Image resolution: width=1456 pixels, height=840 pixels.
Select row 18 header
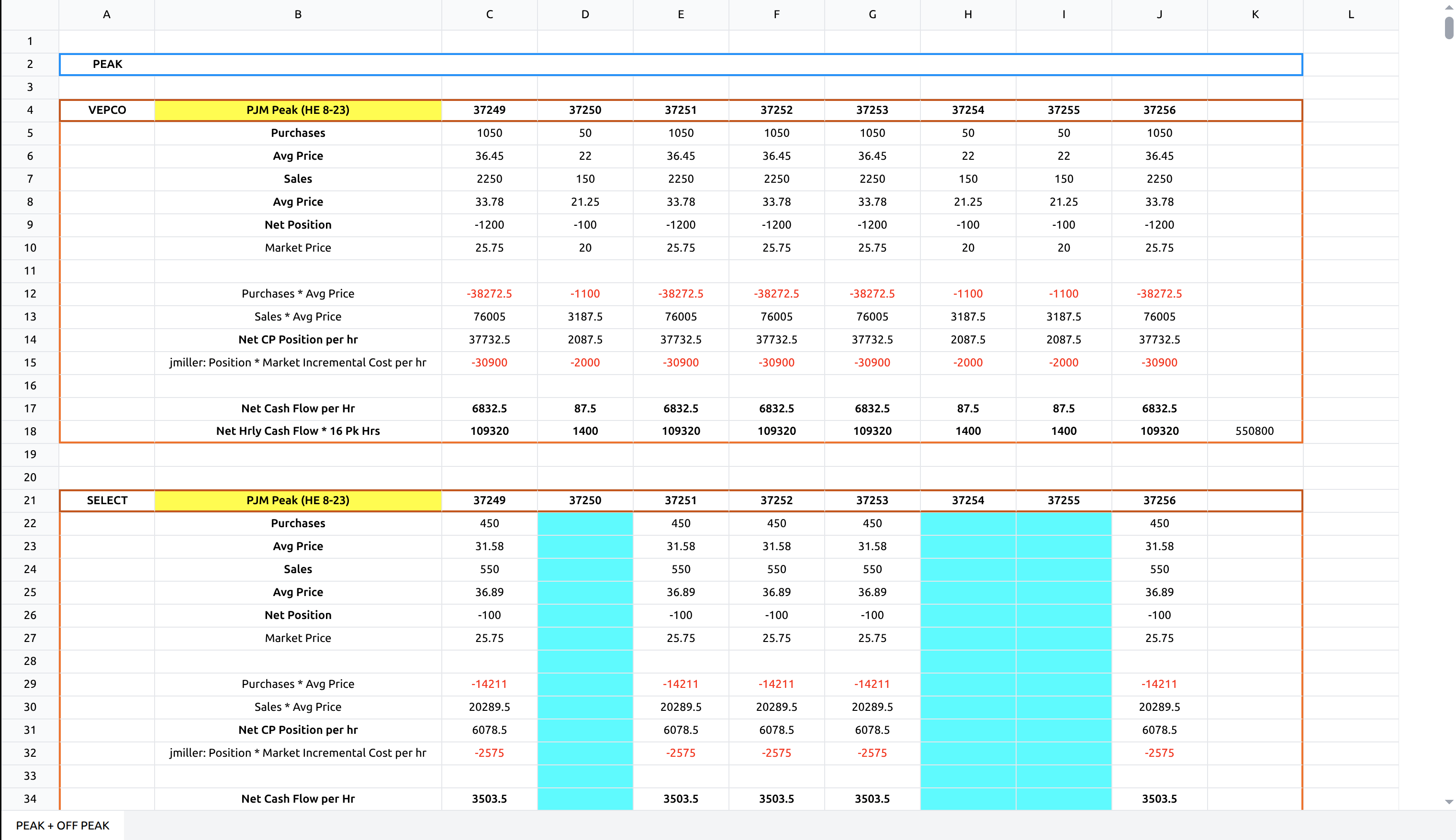pyautogui.click(x=30, y=431)
